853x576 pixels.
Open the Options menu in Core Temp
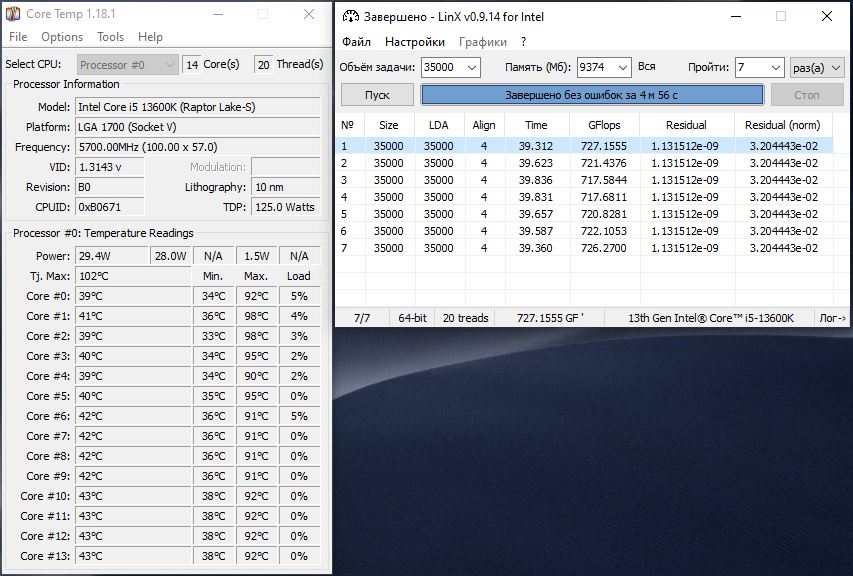[x=62, y=37]
